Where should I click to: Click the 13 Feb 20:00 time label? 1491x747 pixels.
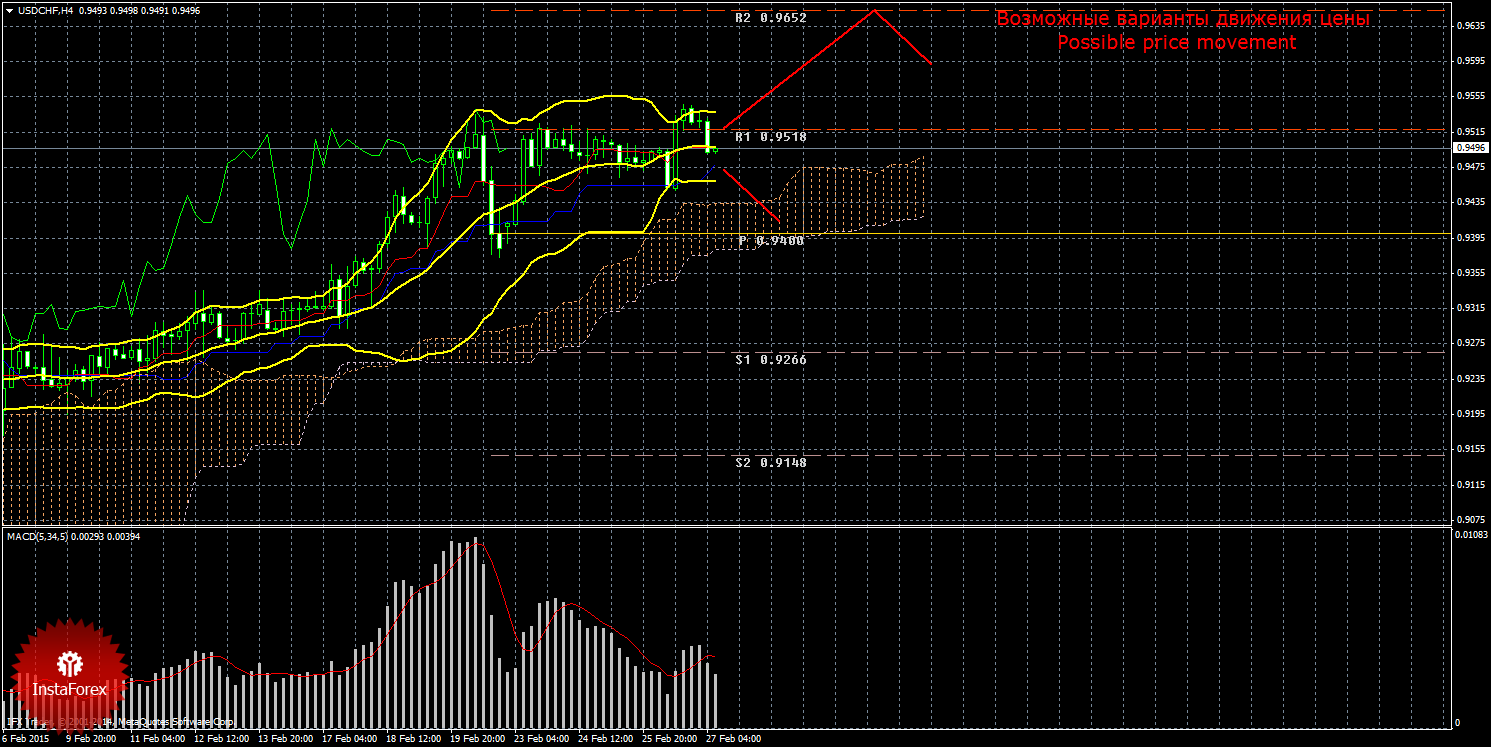click(285, 740)
